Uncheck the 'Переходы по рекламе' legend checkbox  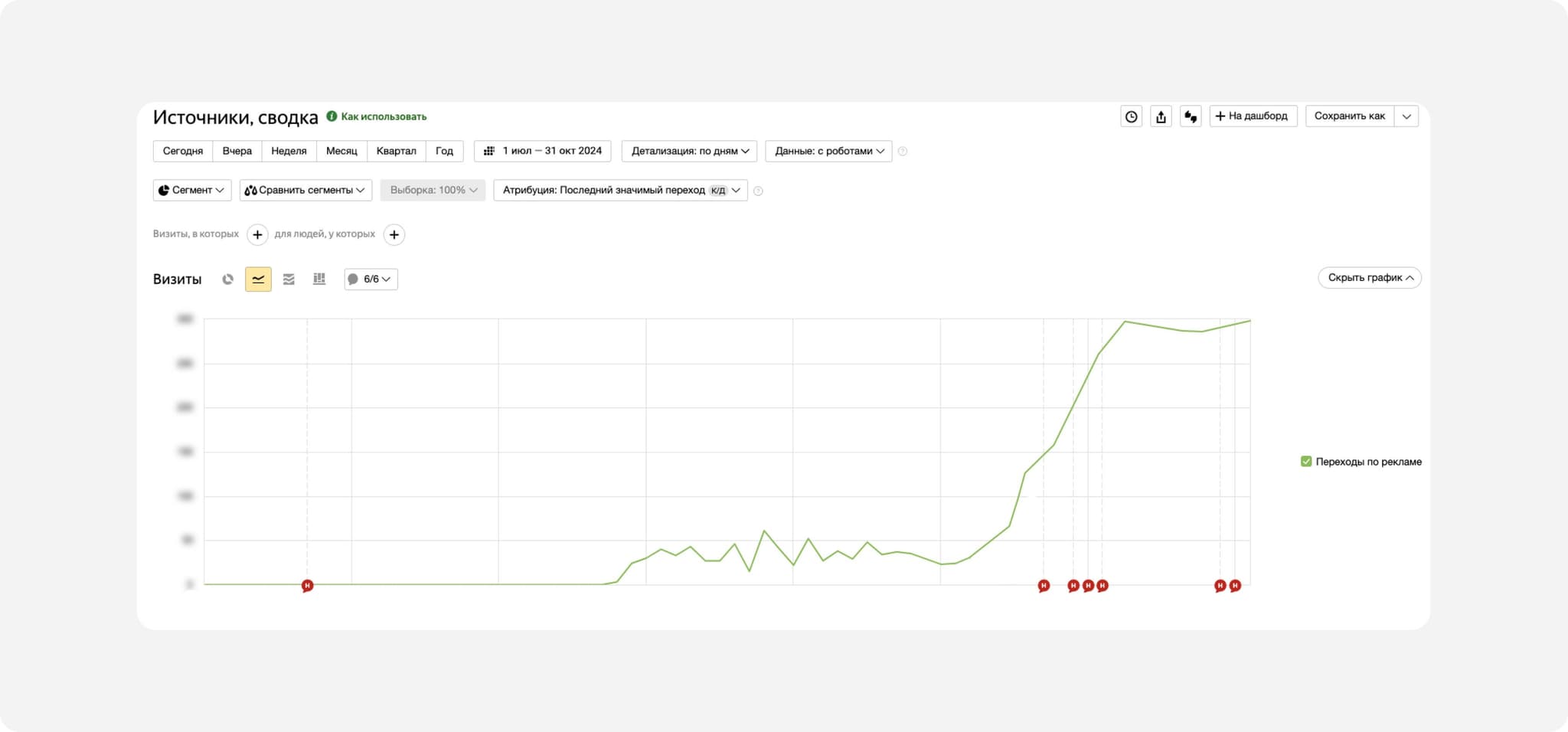(1306, 462)
